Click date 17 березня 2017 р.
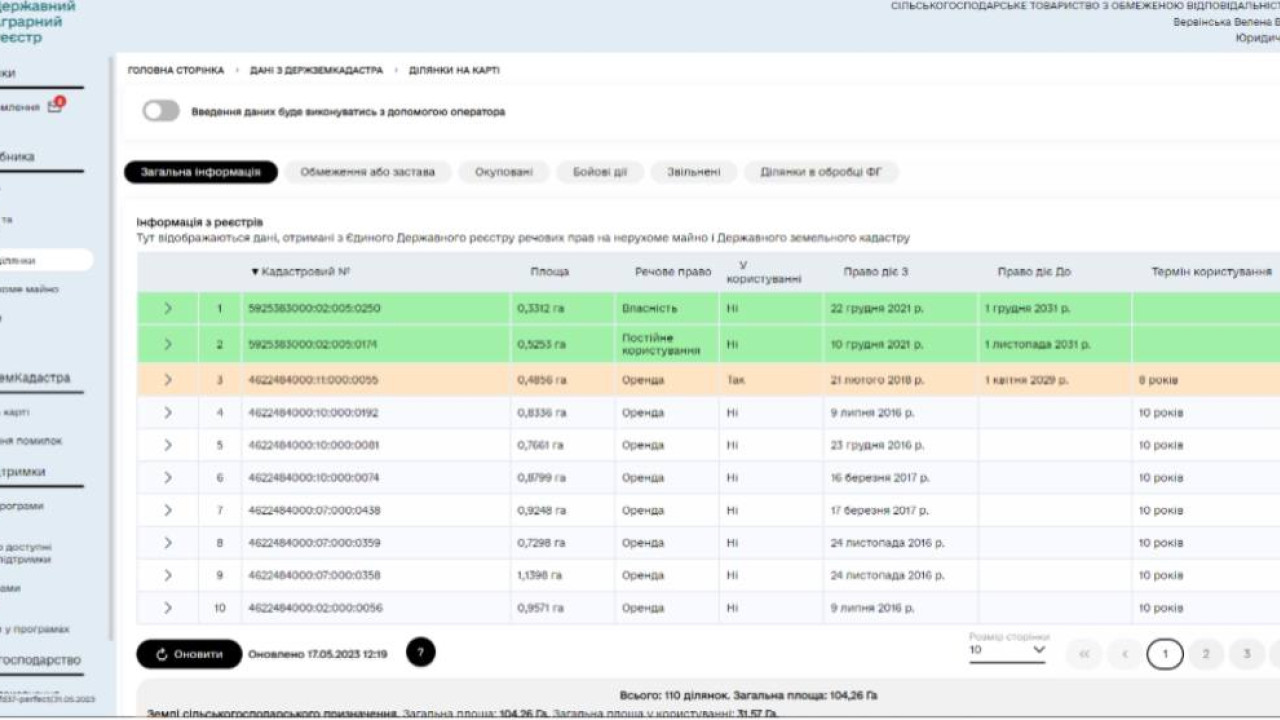This screenshot has width=1280, height=720. pos(880,510)
